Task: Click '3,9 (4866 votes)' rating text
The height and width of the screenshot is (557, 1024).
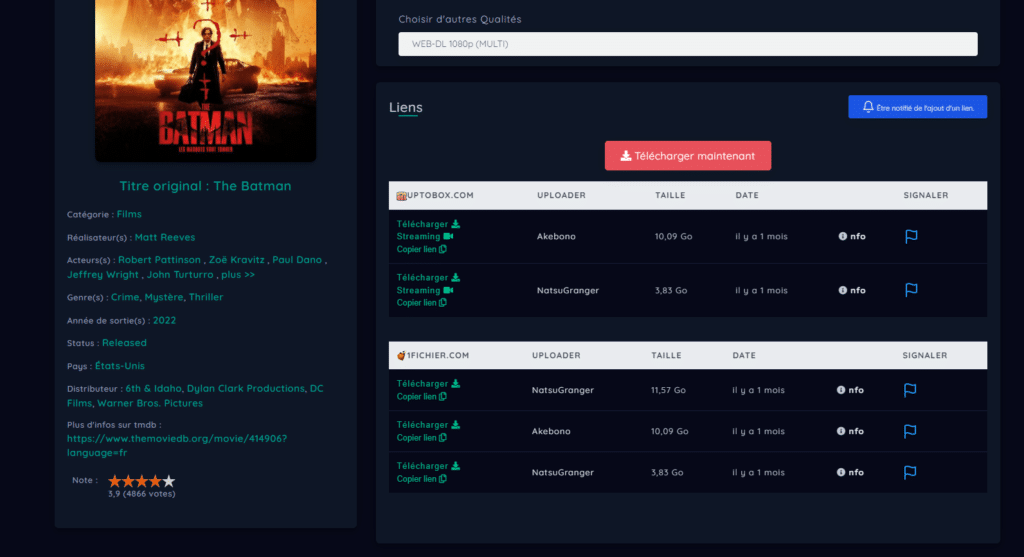Action: 142,494
